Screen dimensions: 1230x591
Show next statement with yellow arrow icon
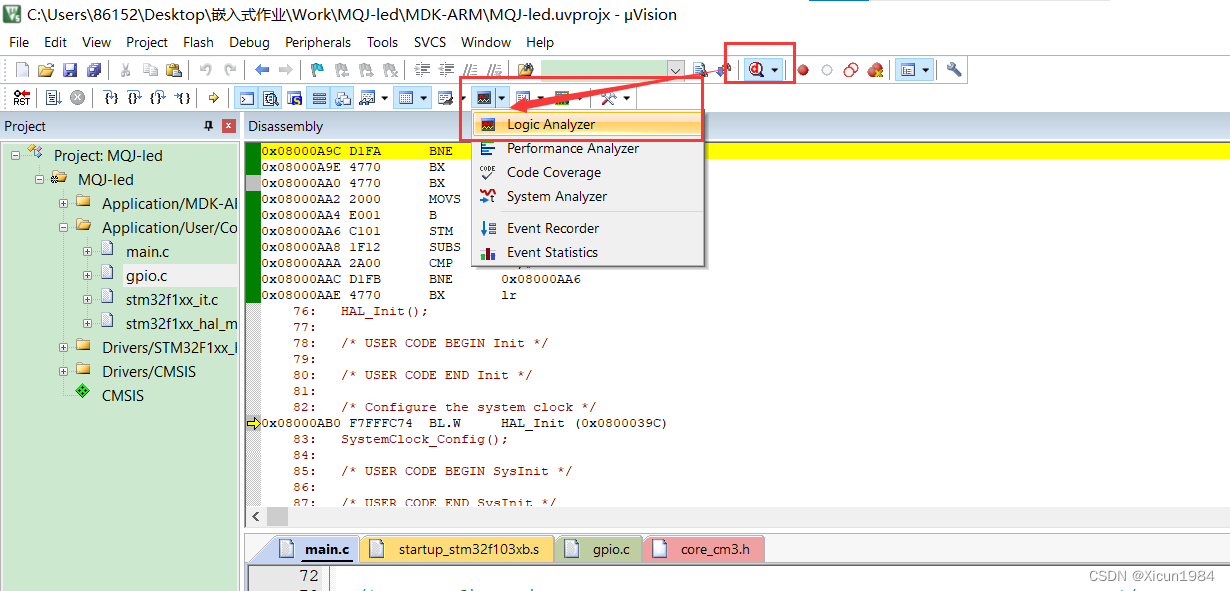click(x=214, y=98)
